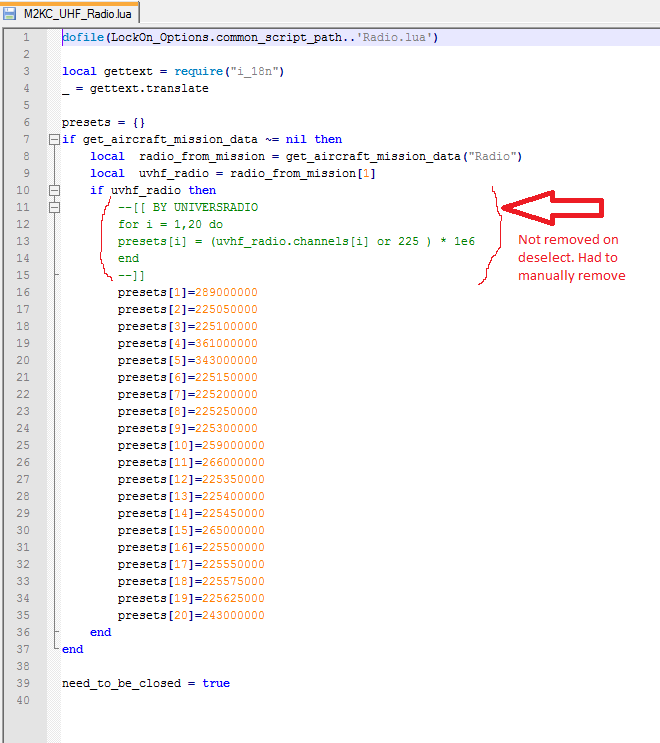Click presets[6]=225150000 line
660x743 pixels.
(x=188, y=378)
